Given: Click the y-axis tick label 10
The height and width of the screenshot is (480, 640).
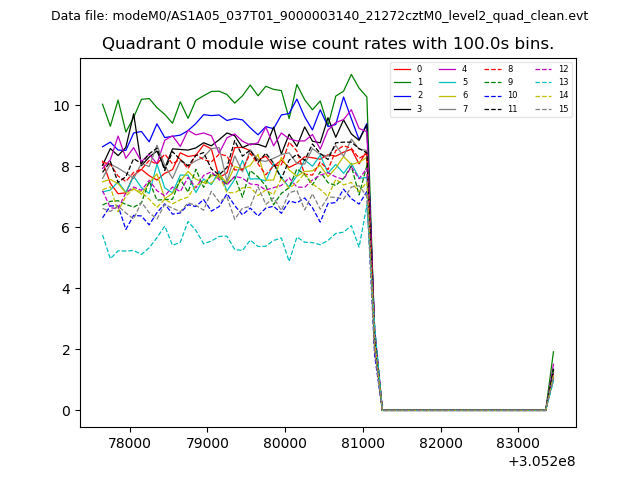Looking at the screenshot, I should (61, 106).
